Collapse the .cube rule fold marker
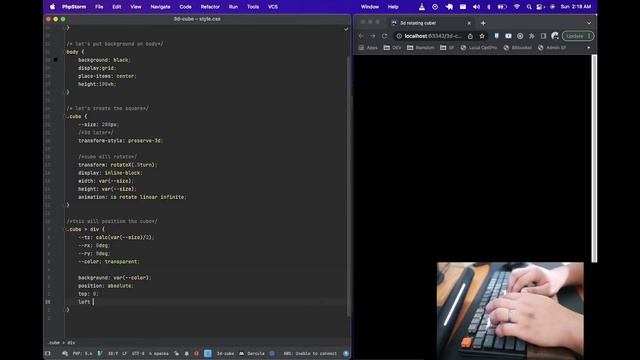 (64, 116)
